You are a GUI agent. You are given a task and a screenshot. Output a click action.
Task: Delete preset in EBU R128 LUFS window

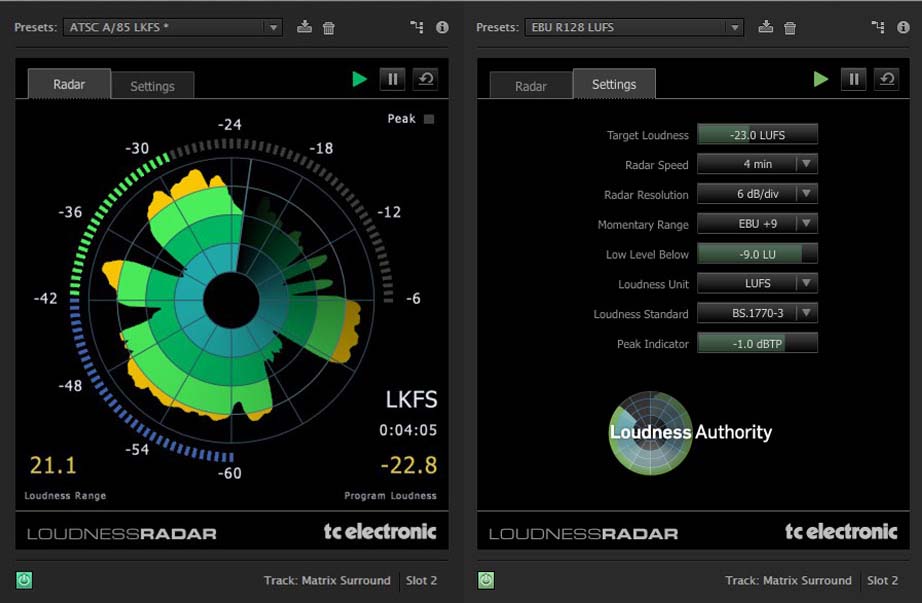[790, 28]
